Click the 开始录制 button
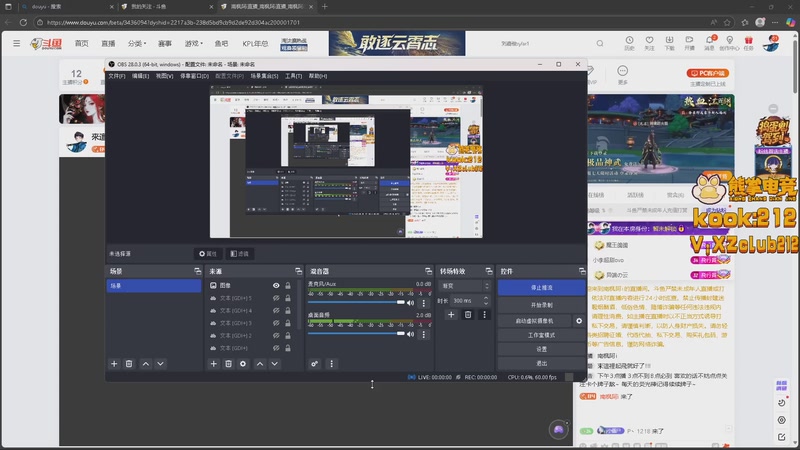The image size is (800, 450). pos(541,305)
